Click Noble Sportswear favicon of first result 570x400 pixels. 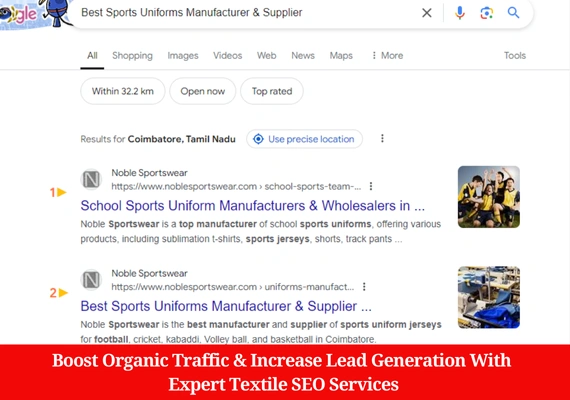coord(91,179)
